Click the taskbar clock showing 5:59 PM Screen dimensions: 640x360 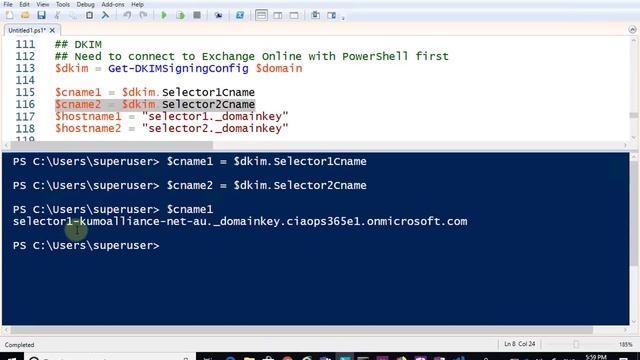point(596,357)
